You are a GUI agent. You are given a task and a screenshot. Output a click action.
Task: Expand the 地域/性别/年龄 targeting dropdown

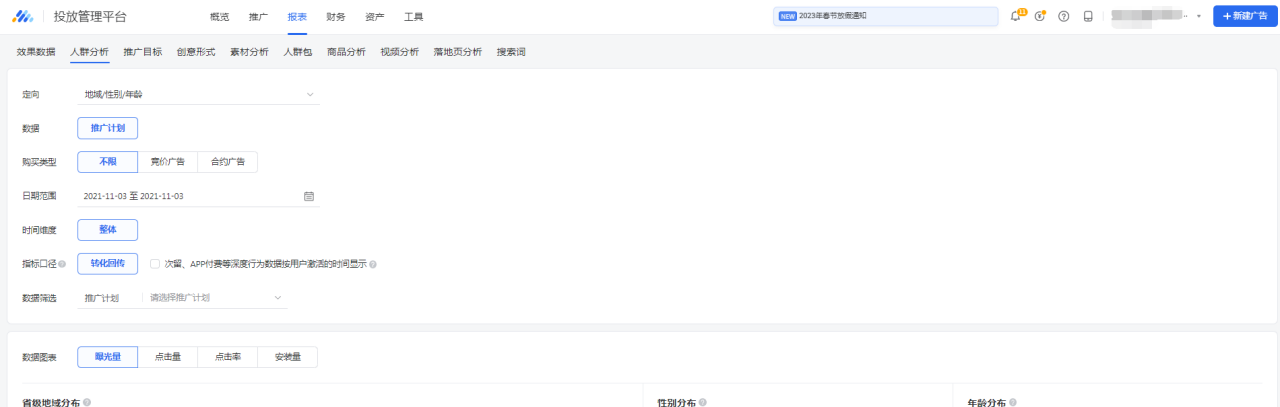[x=198, y=95]
